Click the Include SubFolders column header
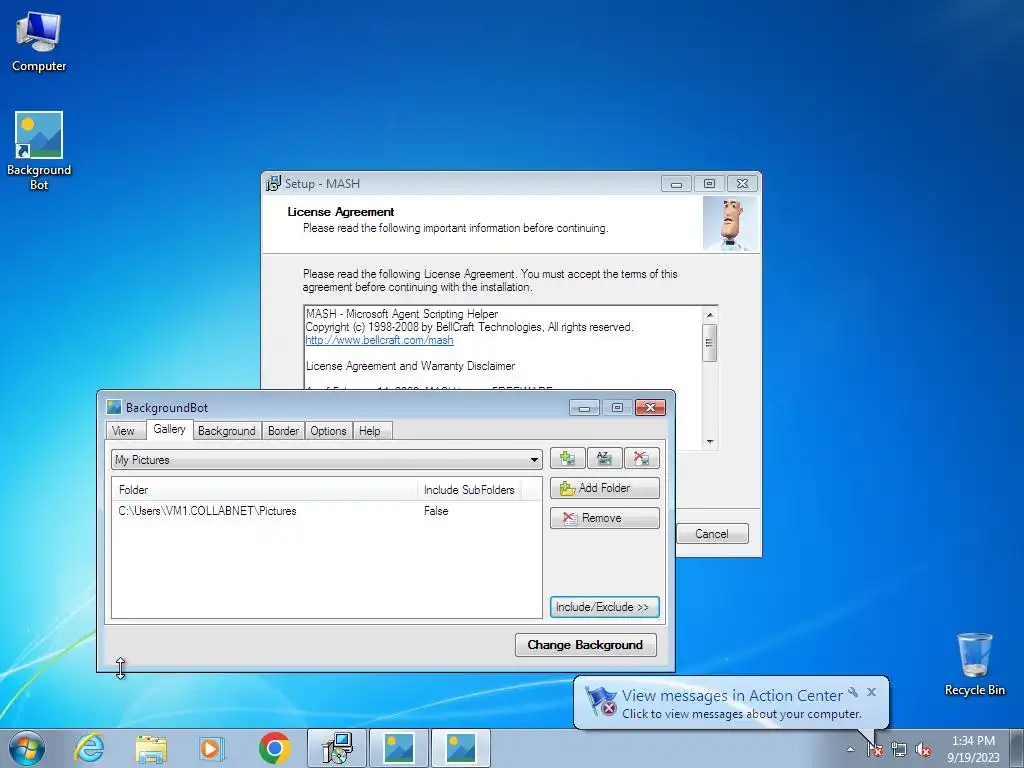 469,490
